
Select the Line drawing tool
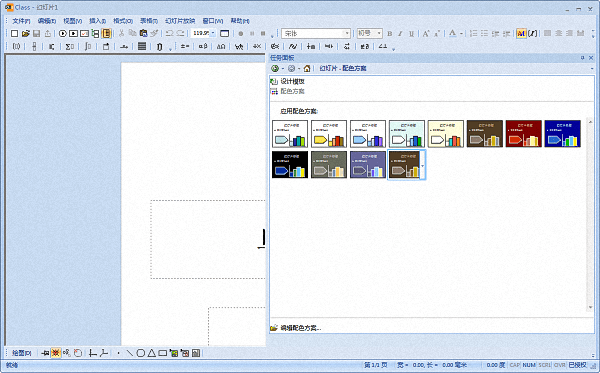(130, 353)
